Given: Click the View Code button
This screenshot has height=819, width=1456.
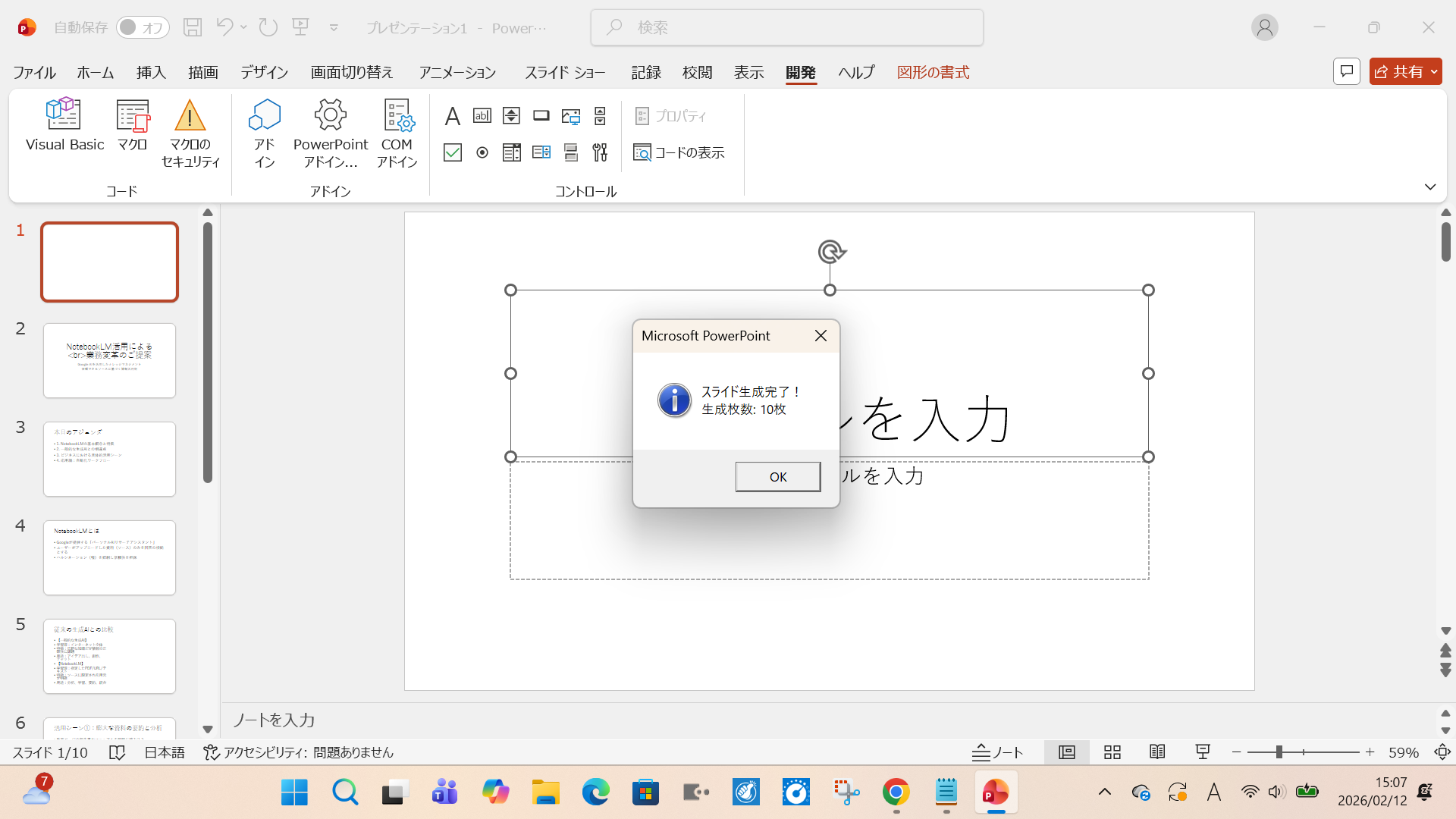Looking at the screenshot, I should pos(679,152).
